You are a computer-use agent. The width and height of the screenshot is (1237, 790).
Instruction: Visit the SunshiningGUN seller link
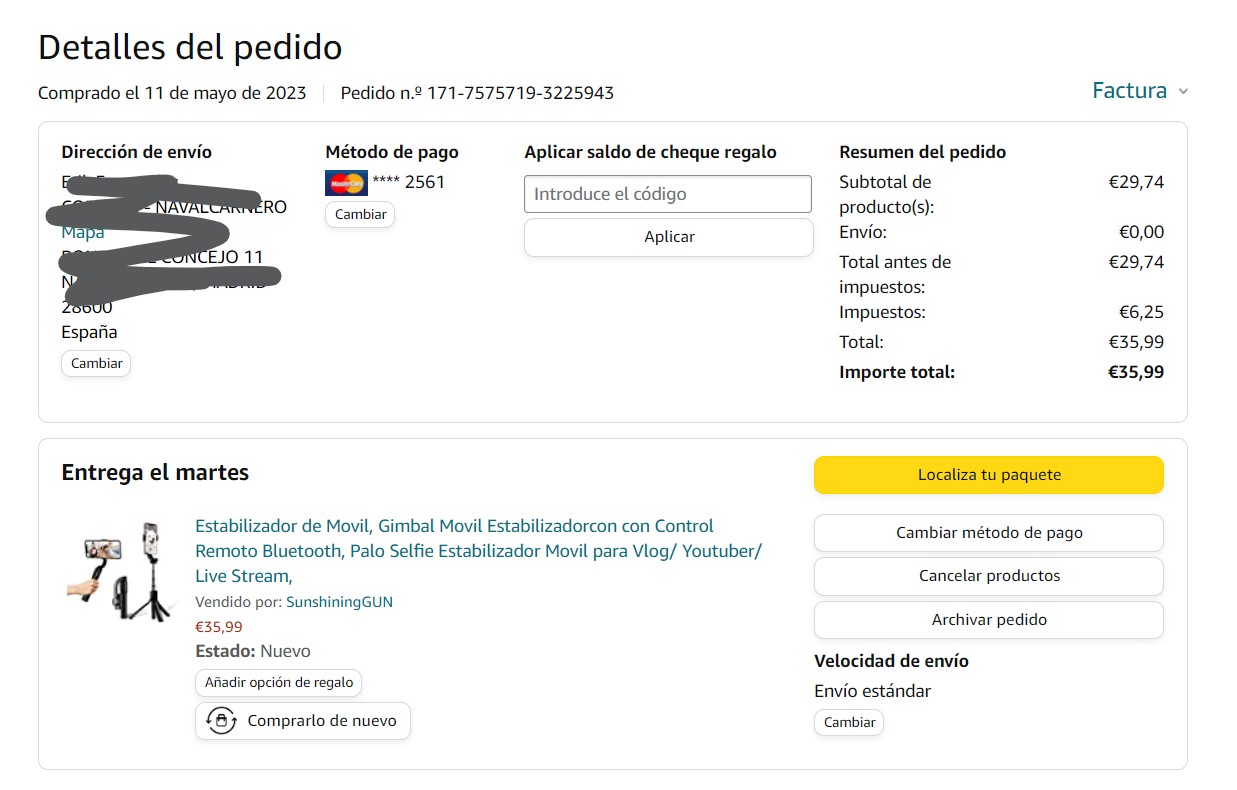tap(339, 602)
